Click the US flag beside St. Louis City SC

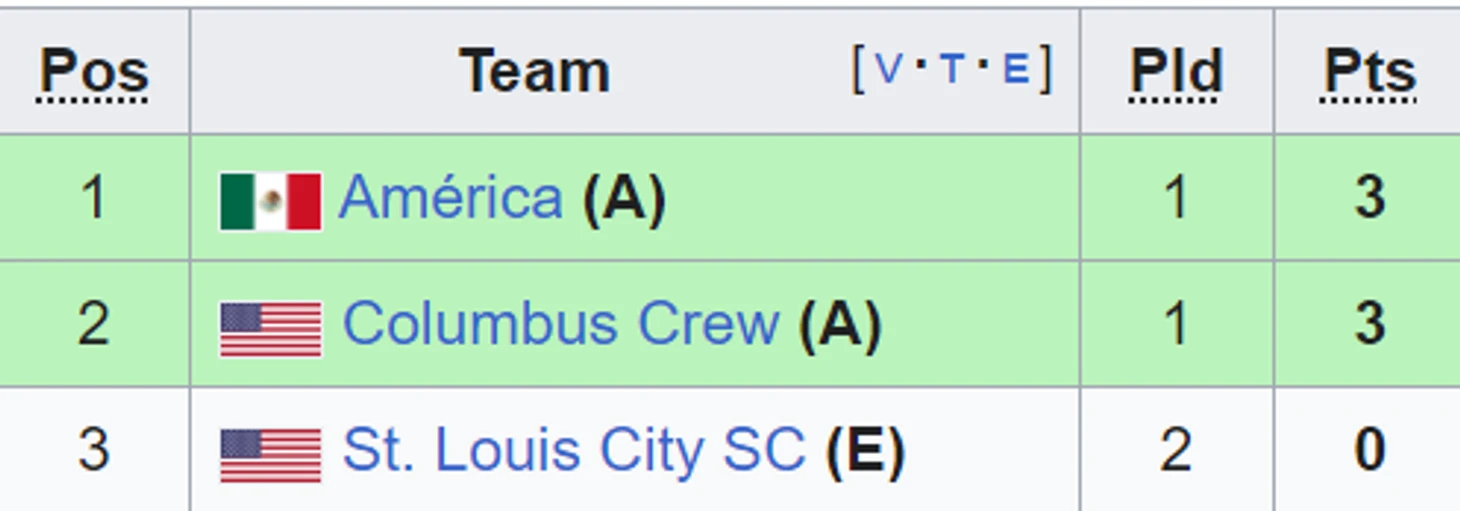tap(271, 455)
